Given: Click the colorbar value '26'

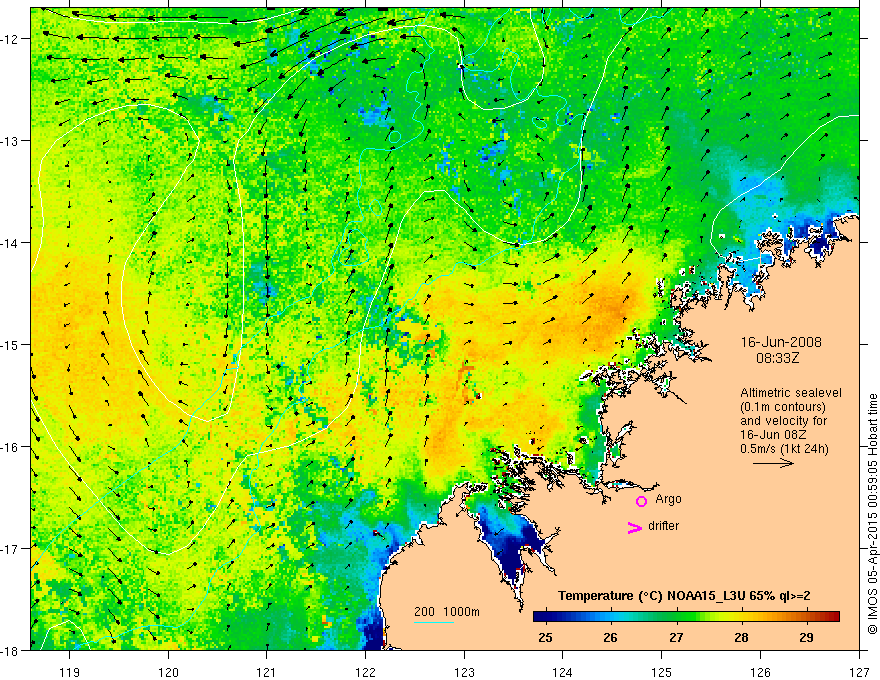Looking at the screenshot, I should coord(610,637).
